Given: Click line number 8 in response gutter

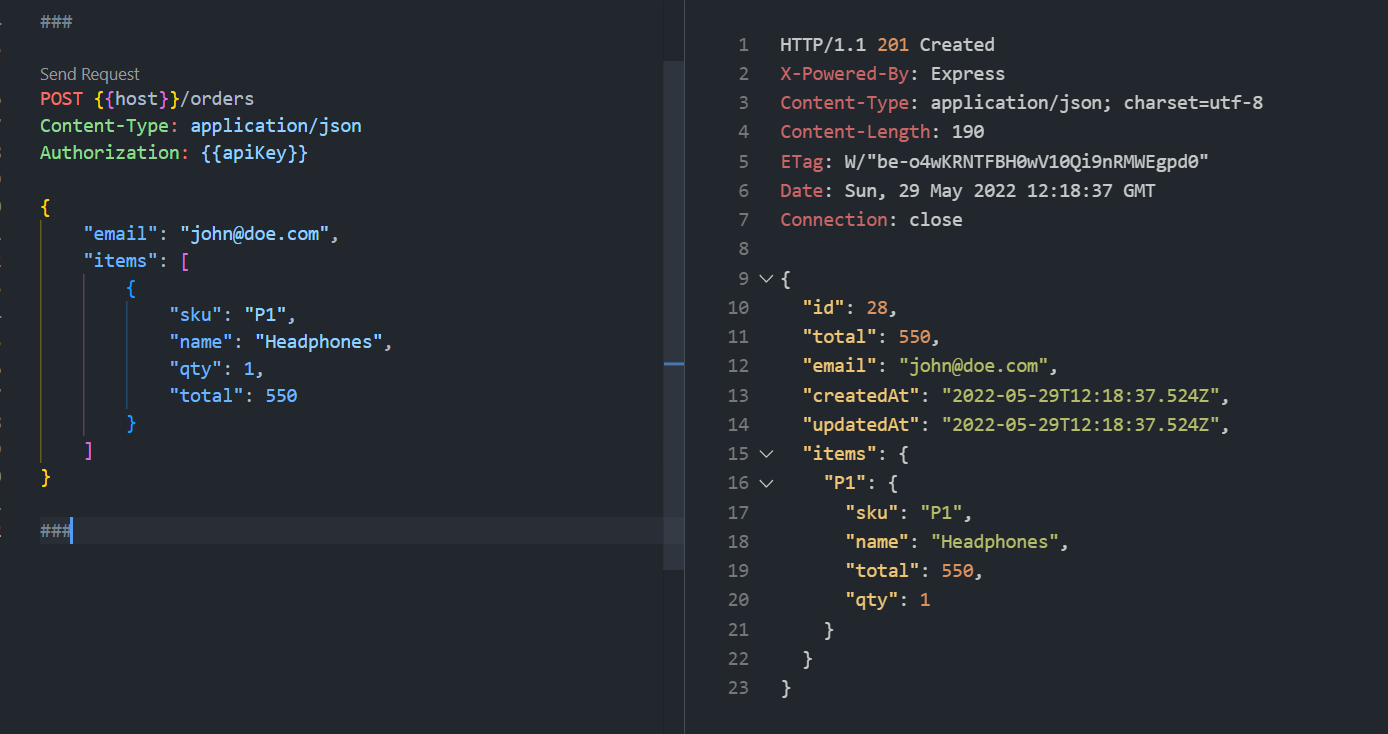Looking at the screenshot, I should tap(743, 249).
